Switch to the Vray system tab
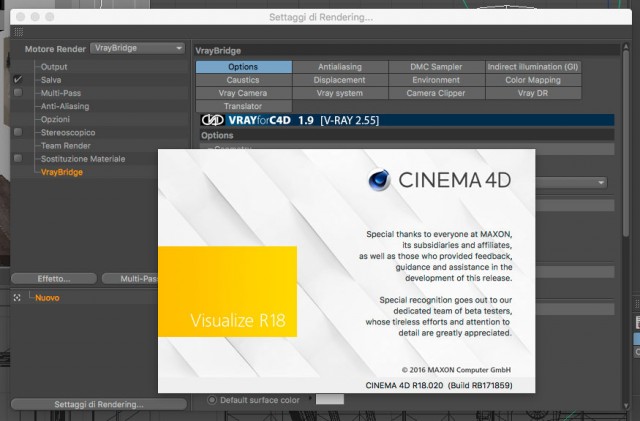Image resolution: width=640 pixels, height=421 pixels. 340,93
